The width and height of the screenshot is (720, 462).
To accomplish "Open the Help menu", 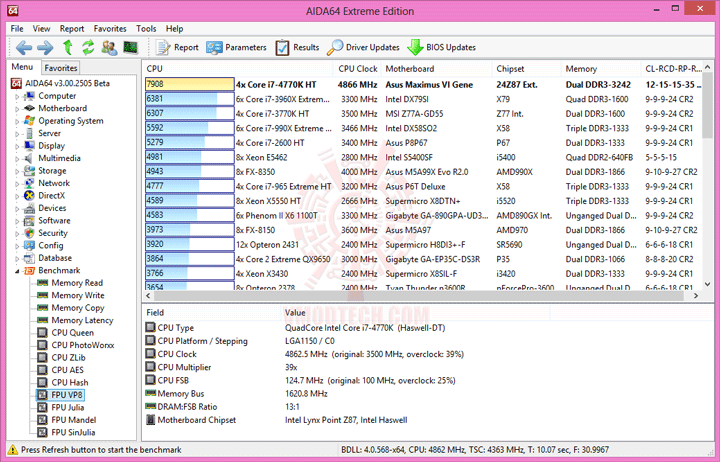I will (x=174, y=28).
